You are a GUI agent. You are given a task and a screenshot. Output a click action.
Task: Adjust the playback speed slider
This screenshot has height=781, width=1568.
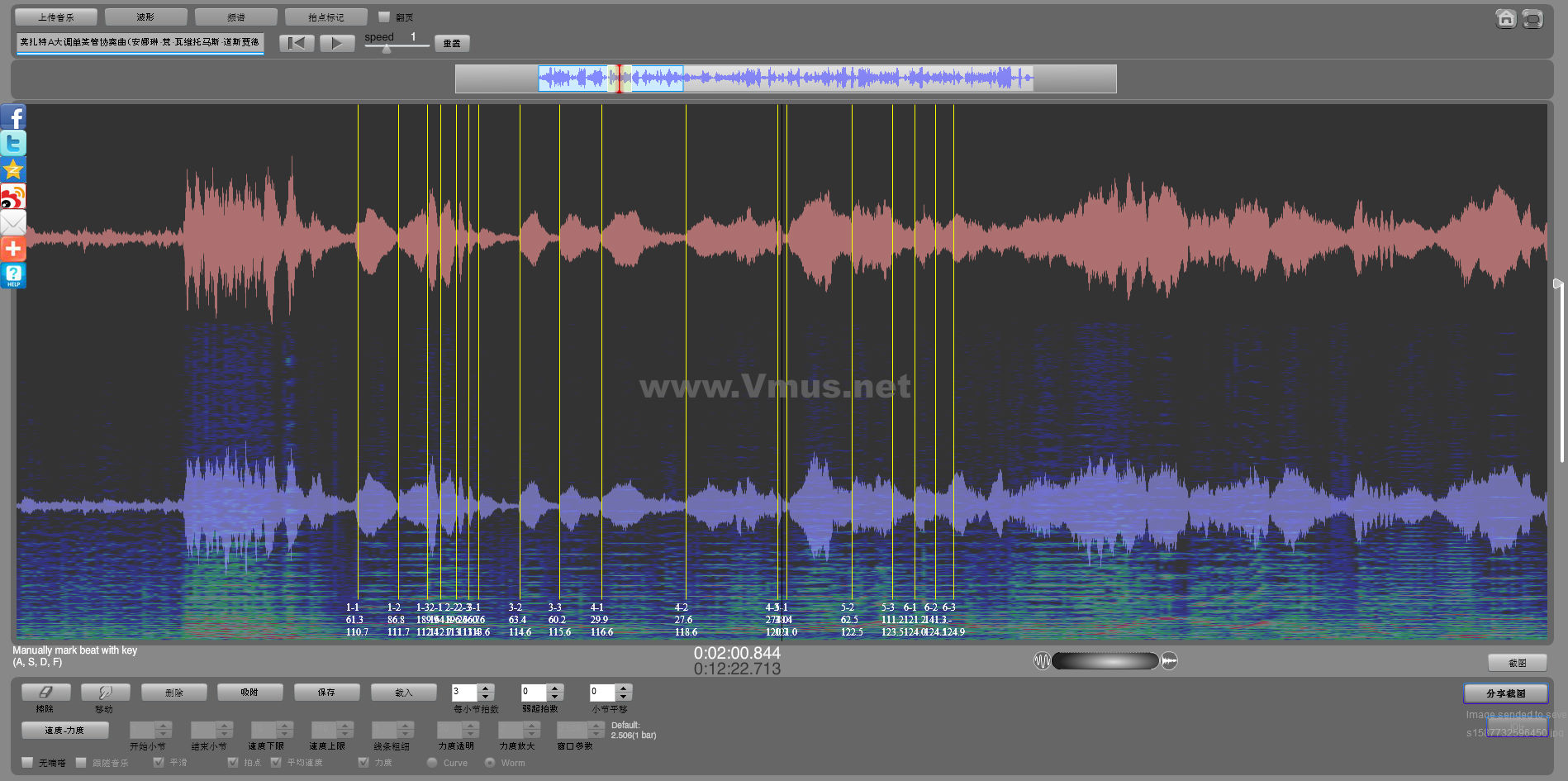pos(387,48)
